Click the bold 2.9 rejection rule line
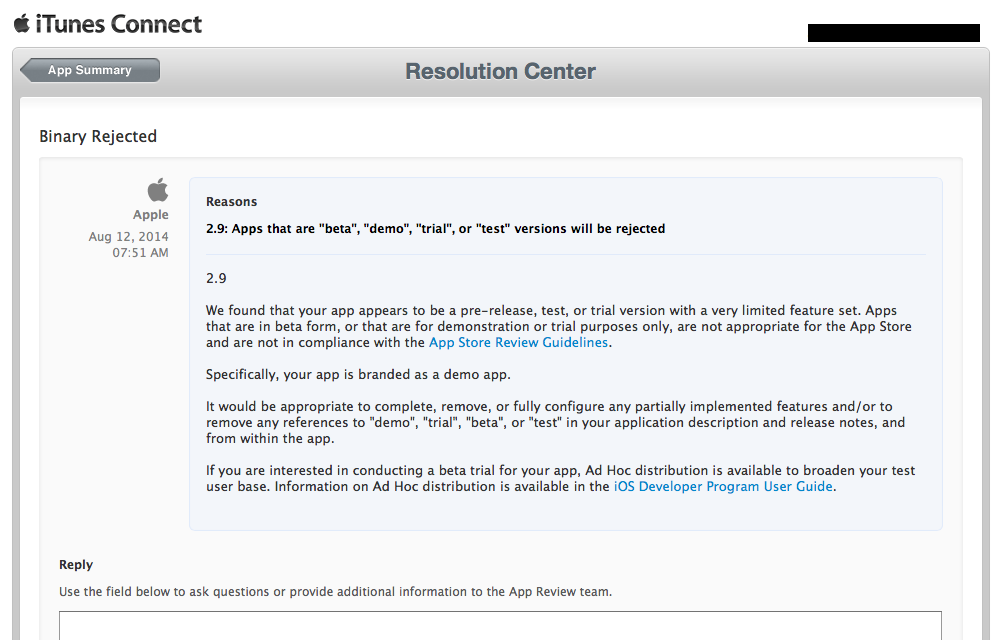 tap(435, 228)
